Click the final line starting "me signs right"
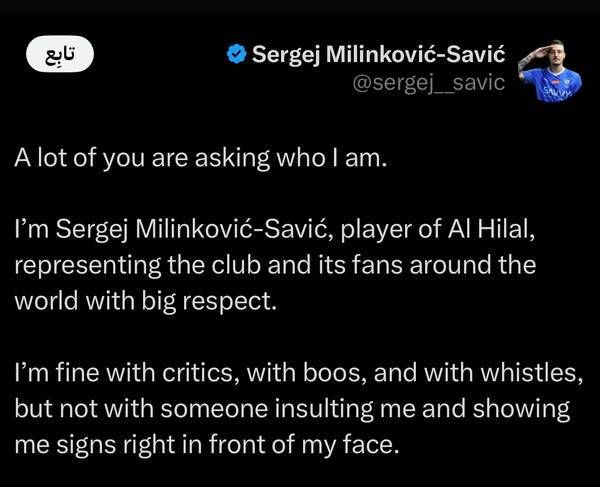The image size is (600, 487). pos(206,441)
